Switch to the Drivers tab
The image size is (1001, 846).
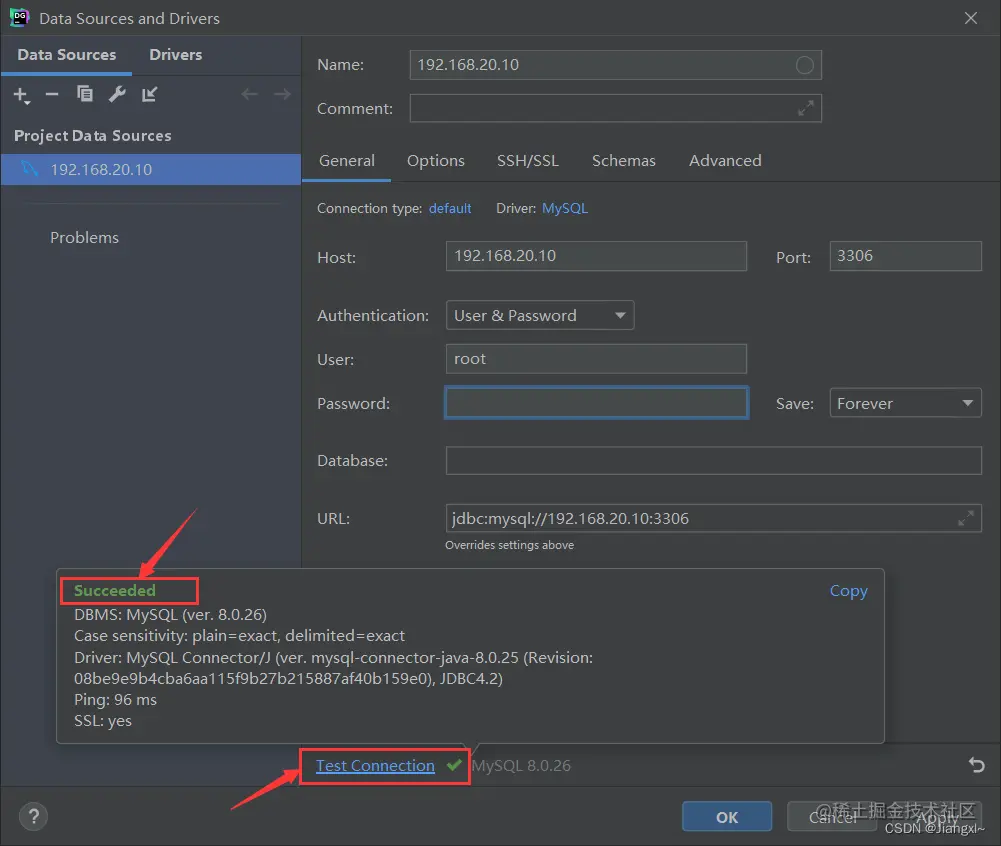[176, 55]
